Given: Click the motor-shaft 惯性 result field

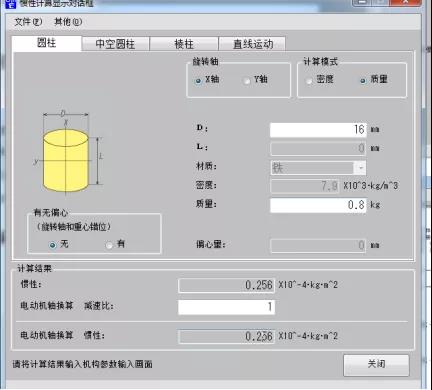Looking at the screenshot, I should [227, 337].
